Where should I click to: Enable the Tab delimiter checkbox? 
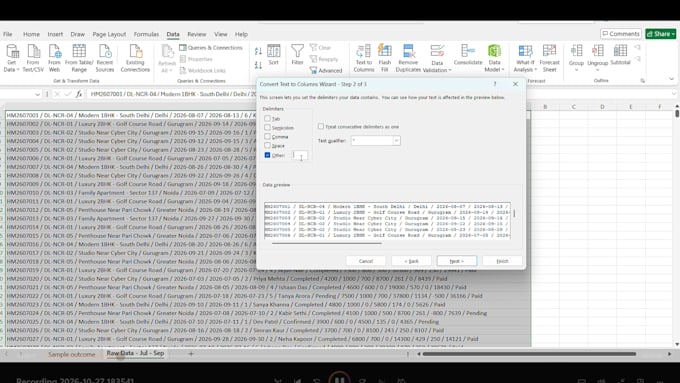267,118
